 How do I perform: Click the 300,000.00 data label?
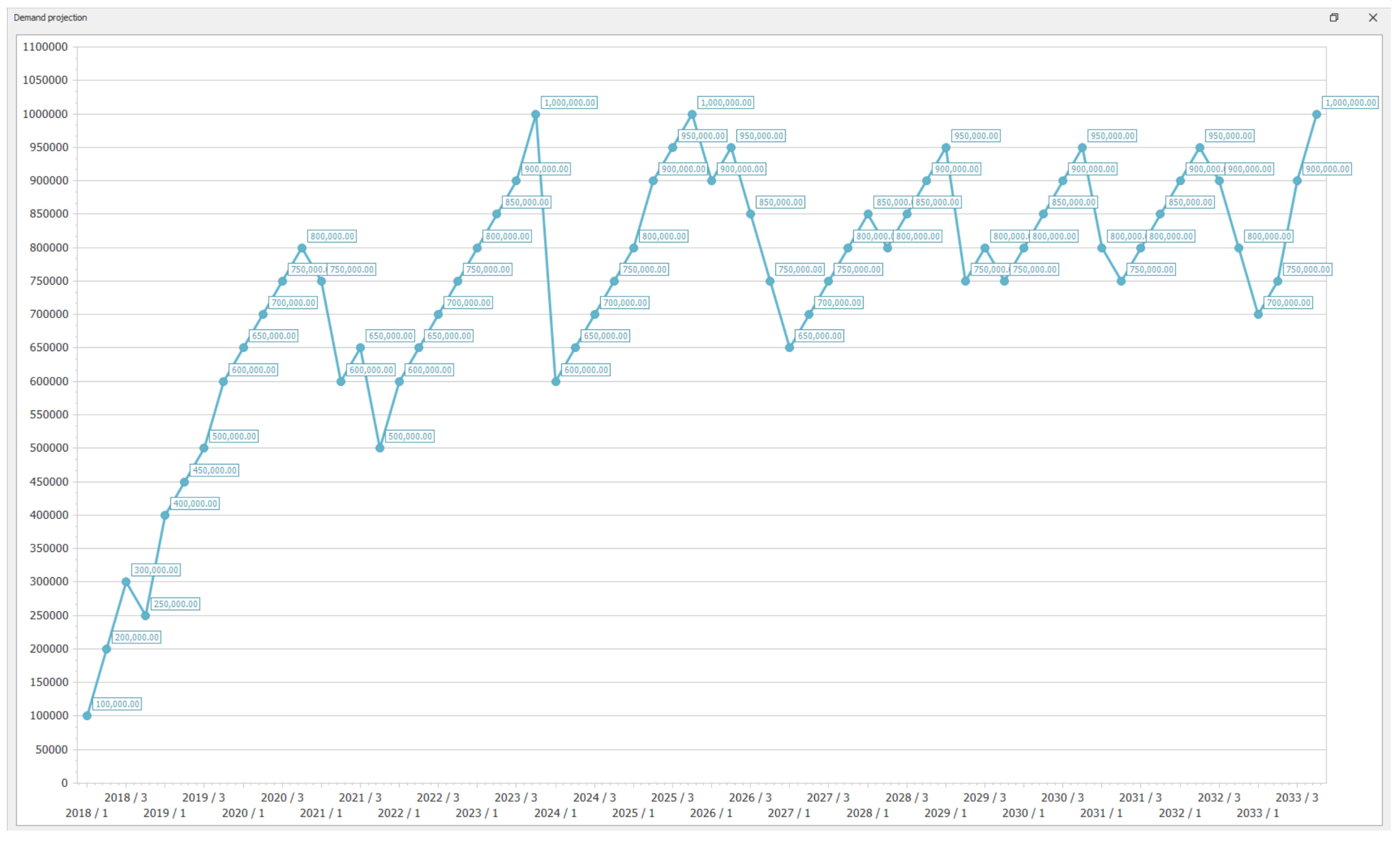156,570
